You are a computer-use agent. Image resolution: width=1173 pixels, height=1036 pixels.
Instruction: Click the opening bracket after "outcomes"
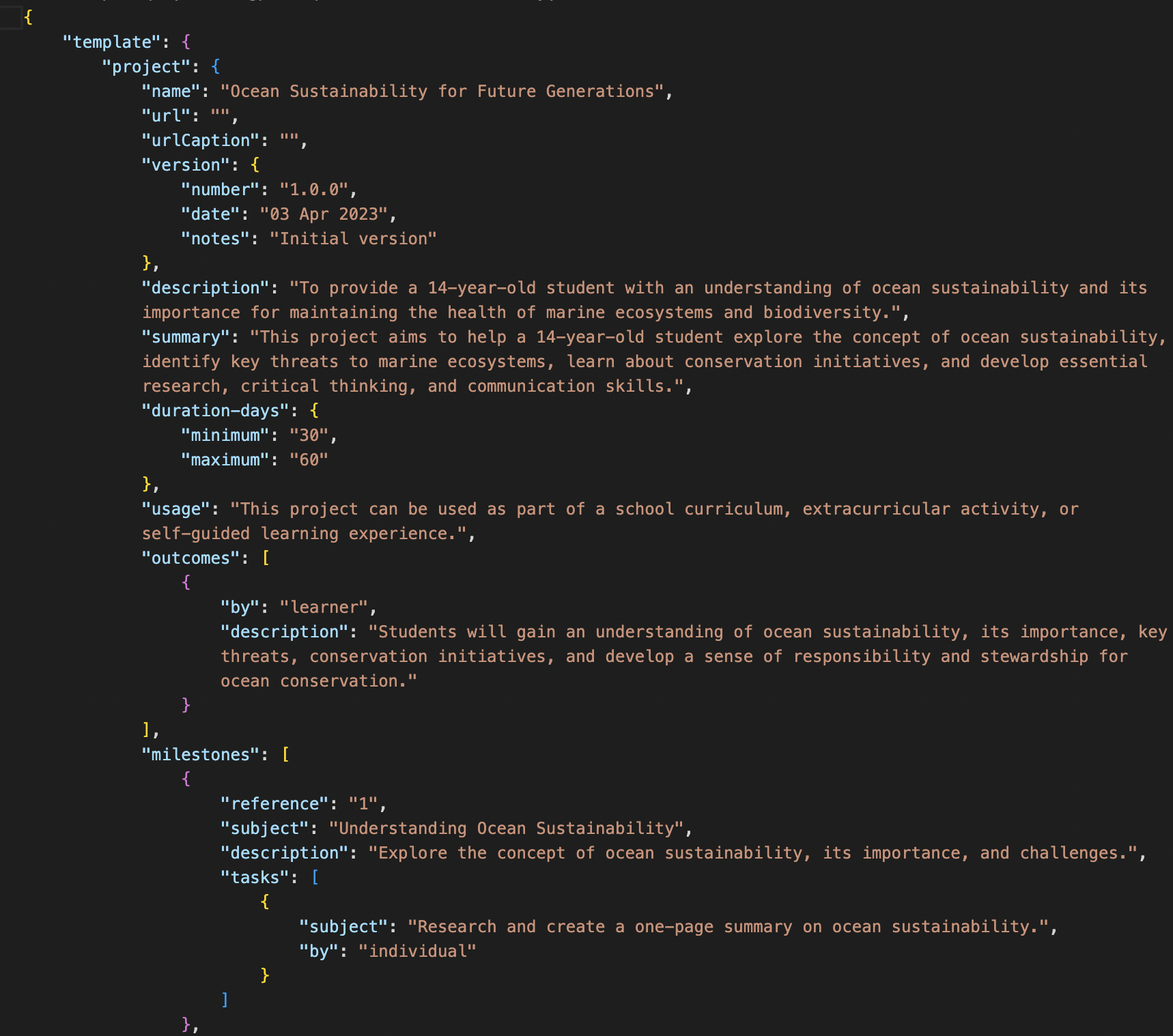266,558
